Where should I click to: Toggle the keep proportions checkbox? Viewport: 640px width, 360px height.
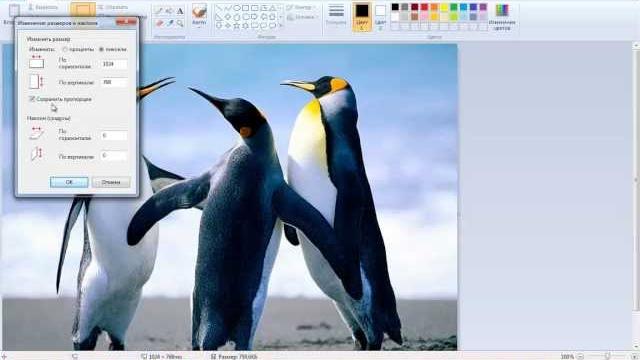[31, 99]
